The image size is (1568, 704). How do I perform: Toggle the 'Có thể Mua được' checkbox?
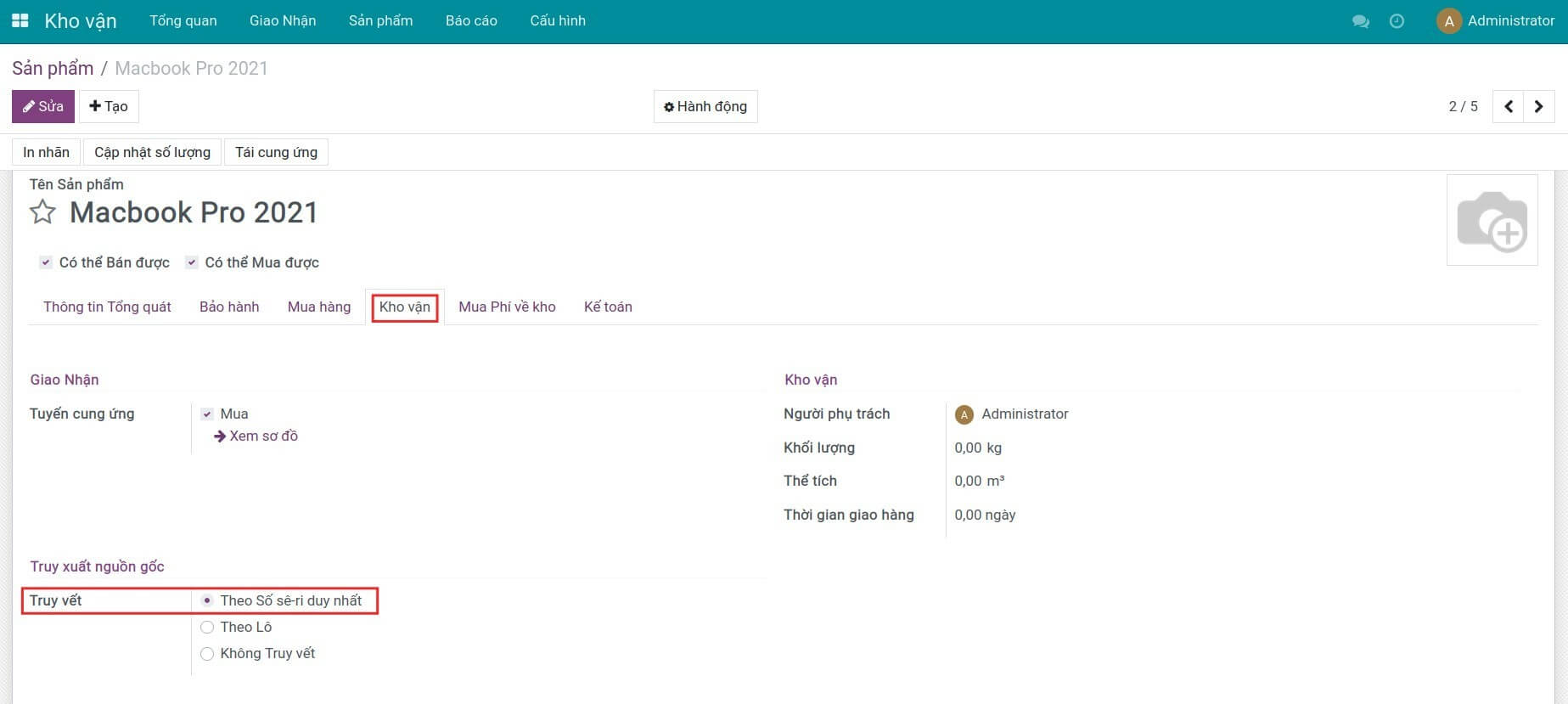coord(192,262)
